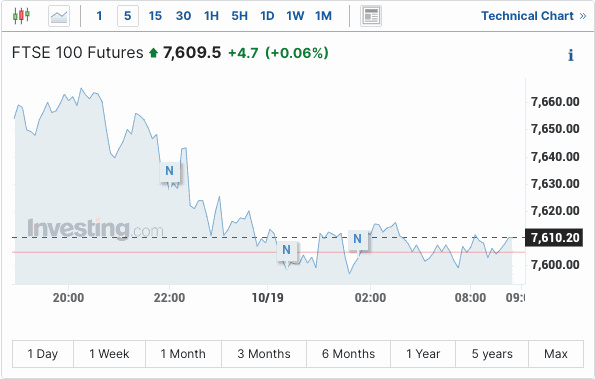Switch to the 30 minute interval
Image resolution: width=595 pixels, height=379 pixels.
coord(183,16)
